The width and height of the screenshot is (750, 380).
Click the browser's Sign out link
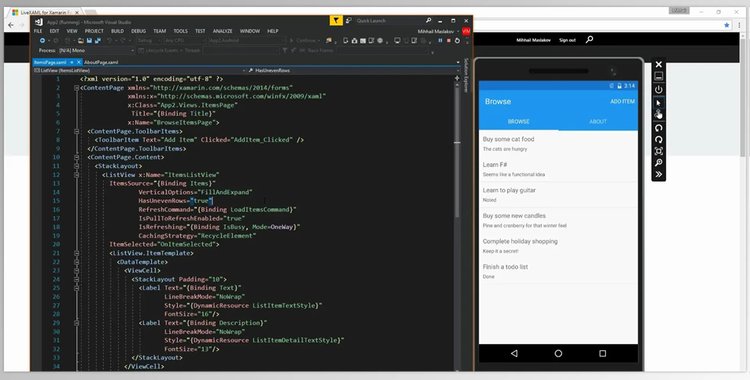click(567, 40)
